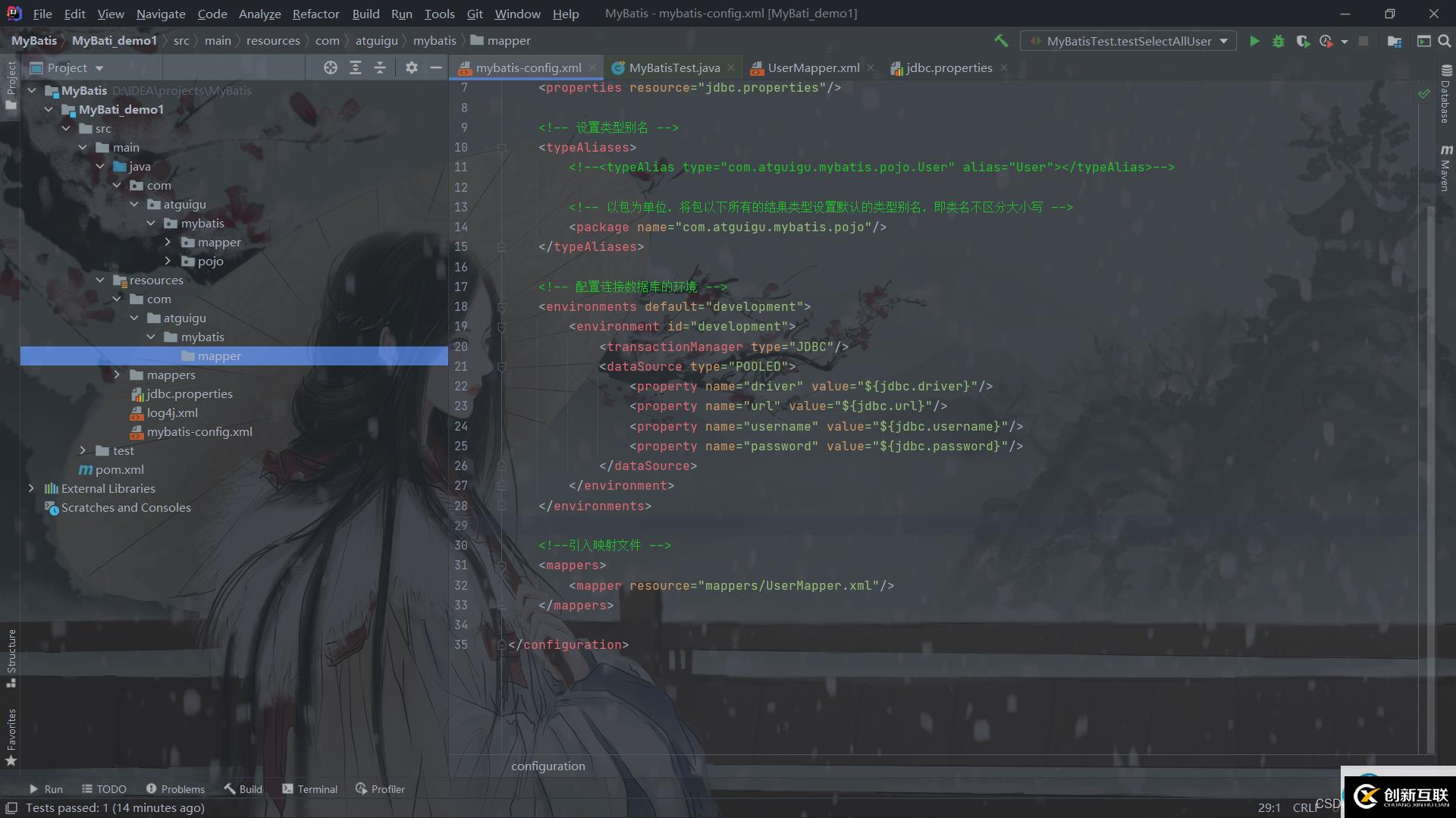Fold the mappers block at line 31
1456x818 pixels.
point(501,565)
